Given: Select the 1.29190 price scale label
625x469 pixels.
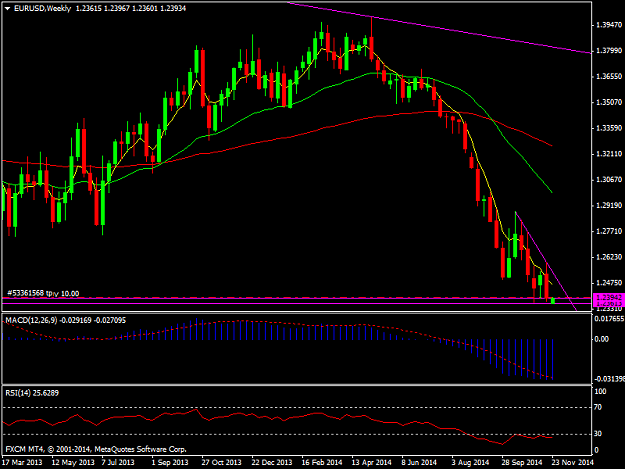Looking at the screenshot, I should (608, 205).
